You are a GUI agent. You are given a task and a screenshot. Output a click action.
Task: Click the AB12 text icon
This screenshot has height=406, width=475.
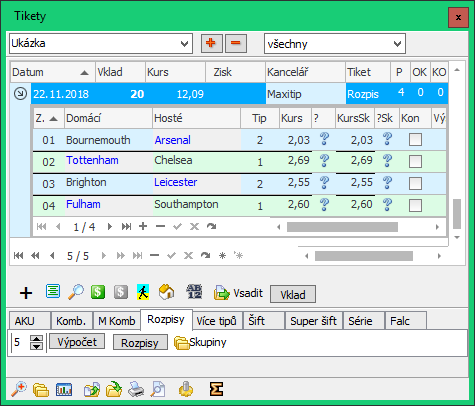pyautogui.click(x=194, y=292)
